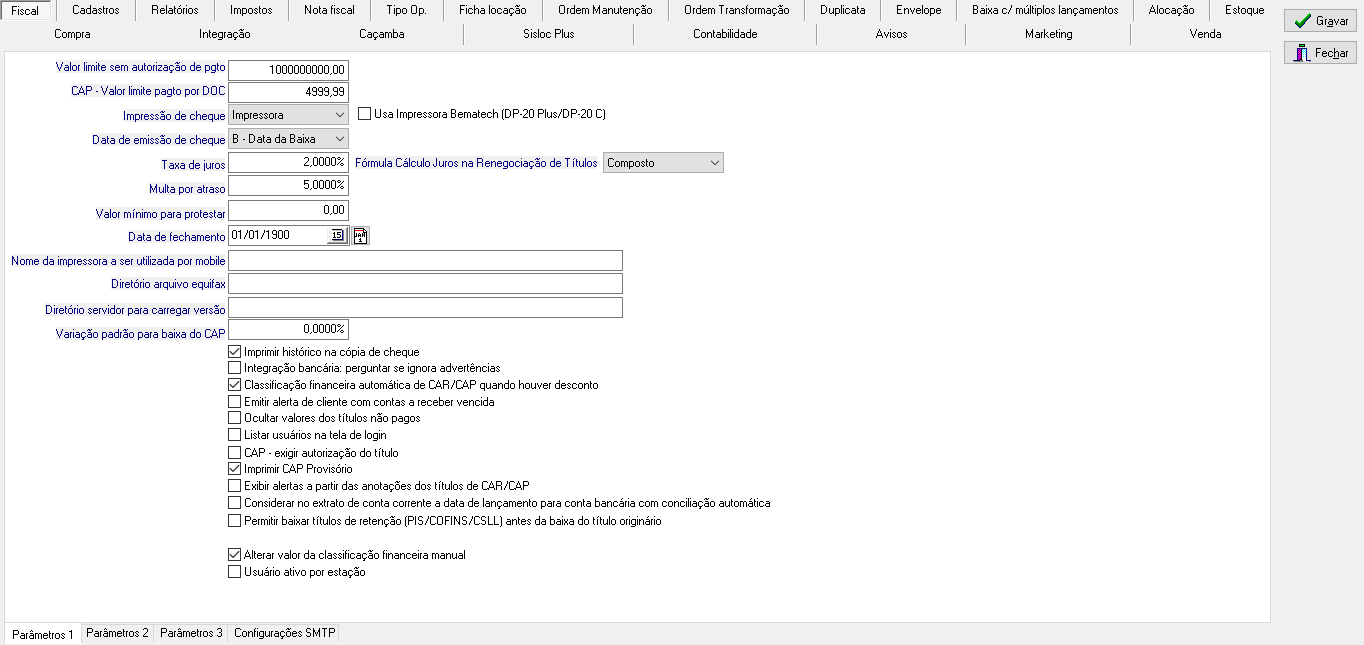Go to the Nota fiscal tab
This screenshot has width=1364, height=645.
329,10
